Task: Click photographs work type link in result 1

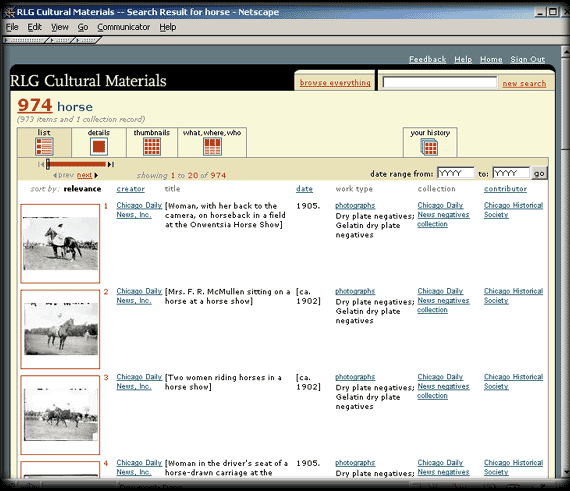Action: tap(355, 206)
